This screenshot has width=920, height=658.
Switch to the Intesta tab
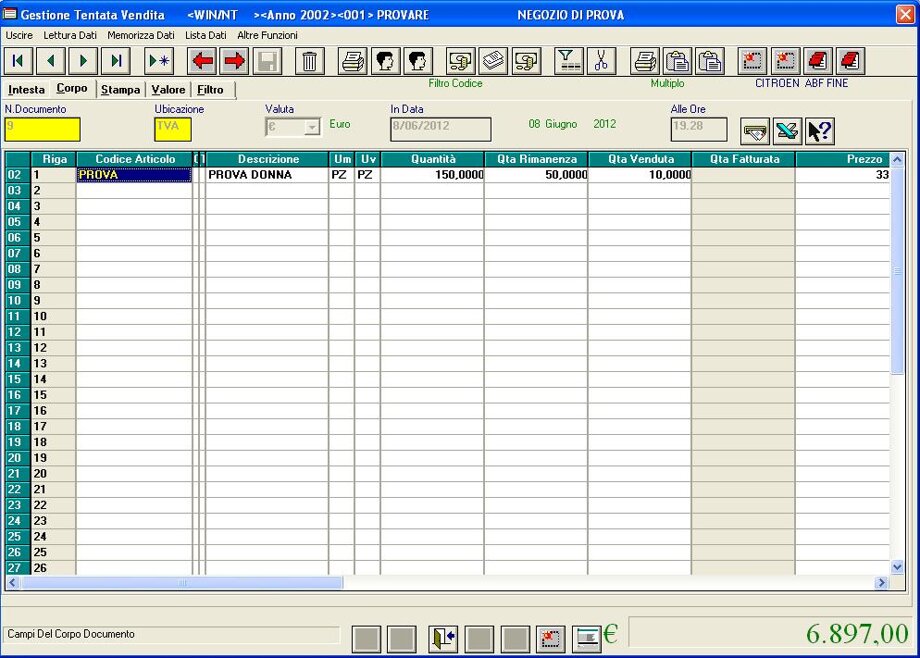(26, 90)
